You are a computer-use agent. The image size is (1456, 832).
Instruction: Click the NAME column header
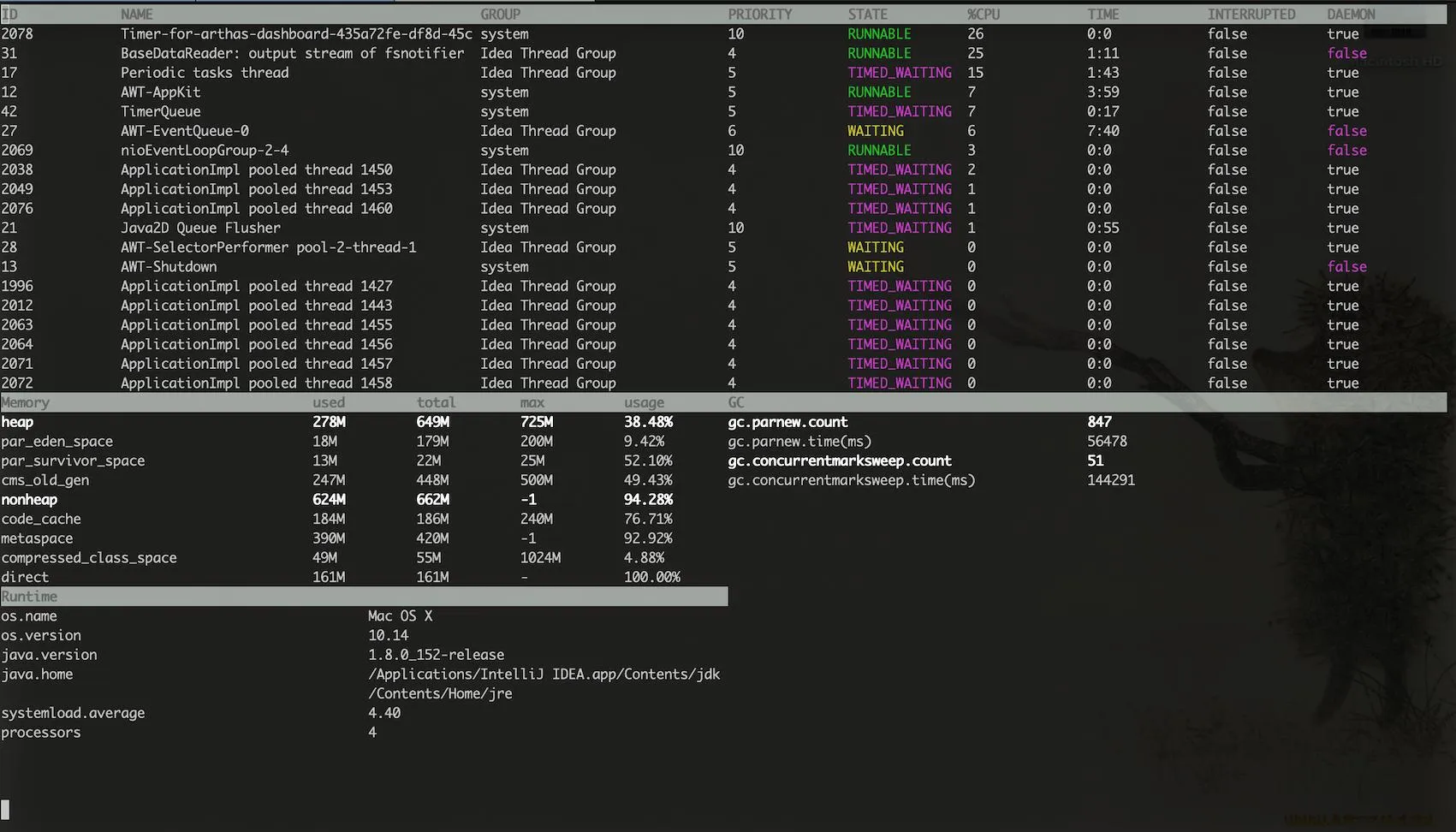point(137,15)
